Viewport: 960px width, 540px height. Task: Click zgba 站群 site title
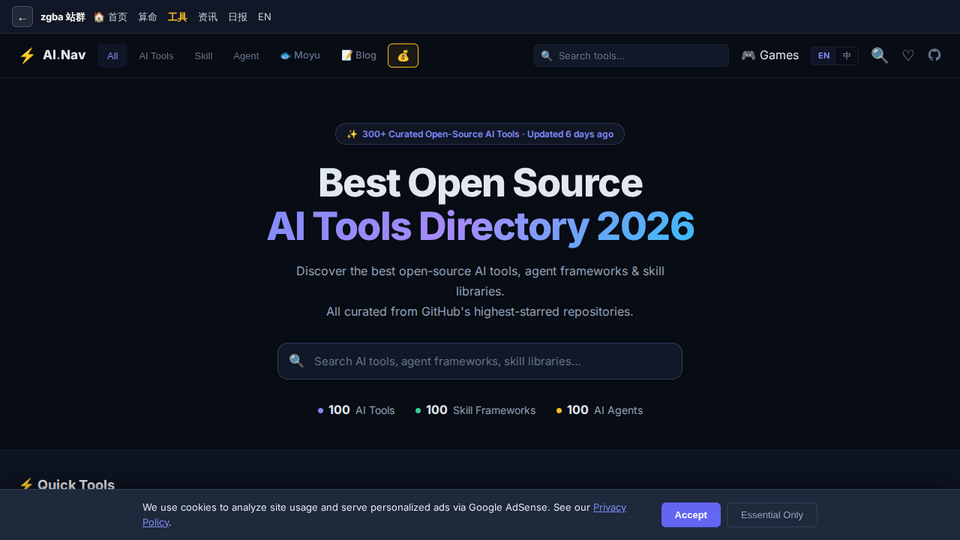tap(62, 17)
